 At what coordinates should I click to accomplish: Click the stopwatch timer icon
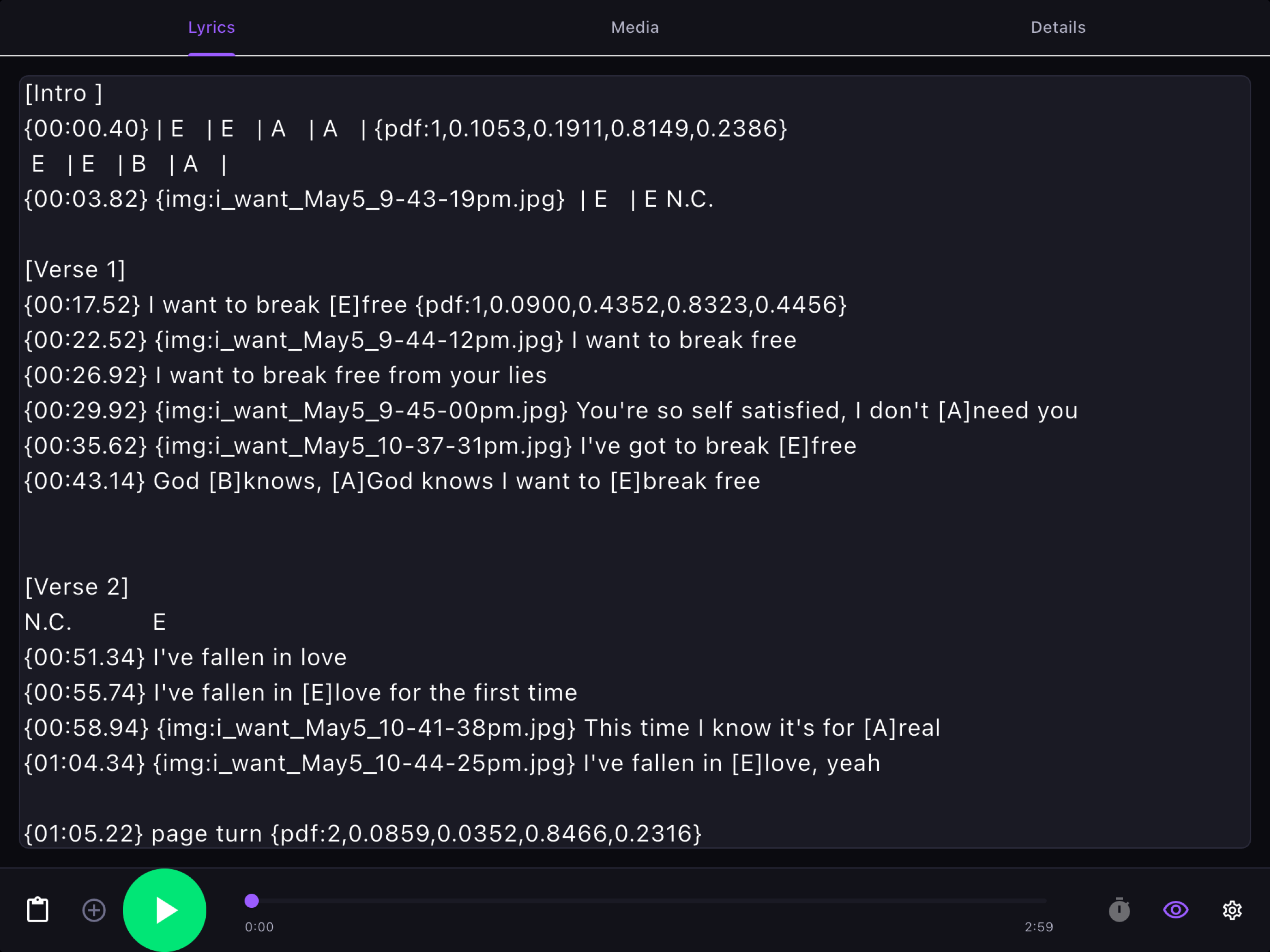click(x=1119, y=910)
